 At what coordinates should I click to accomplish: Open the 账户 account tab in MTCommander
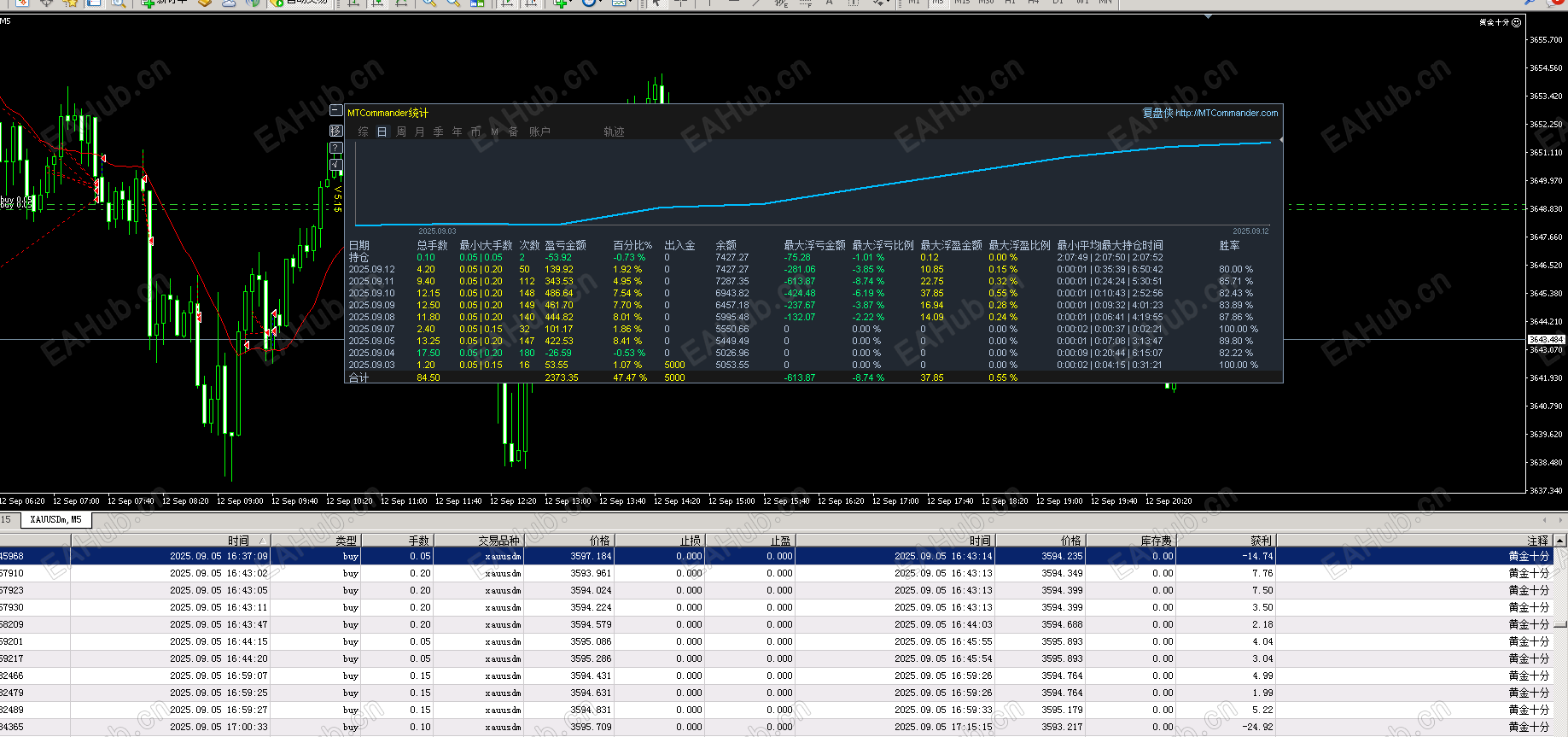coord(539,132)
